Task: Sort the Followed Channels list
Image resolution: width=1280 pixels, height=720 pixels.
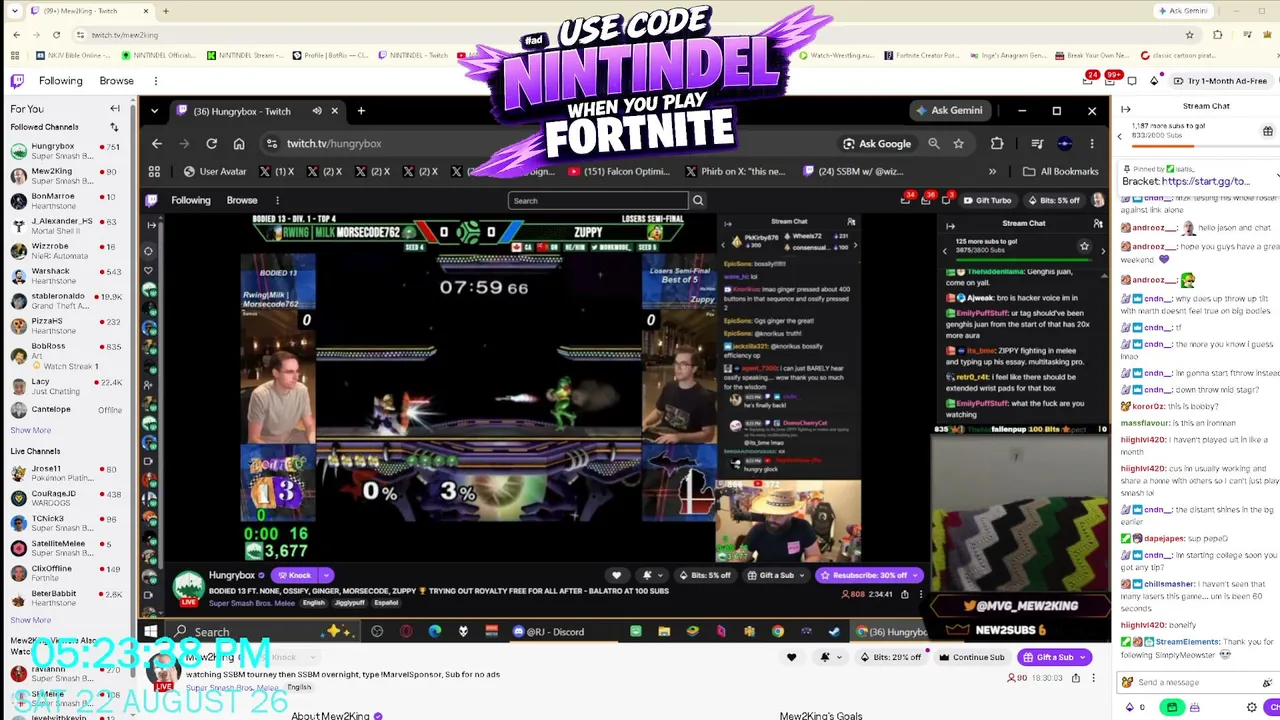Action: point(114,127)
